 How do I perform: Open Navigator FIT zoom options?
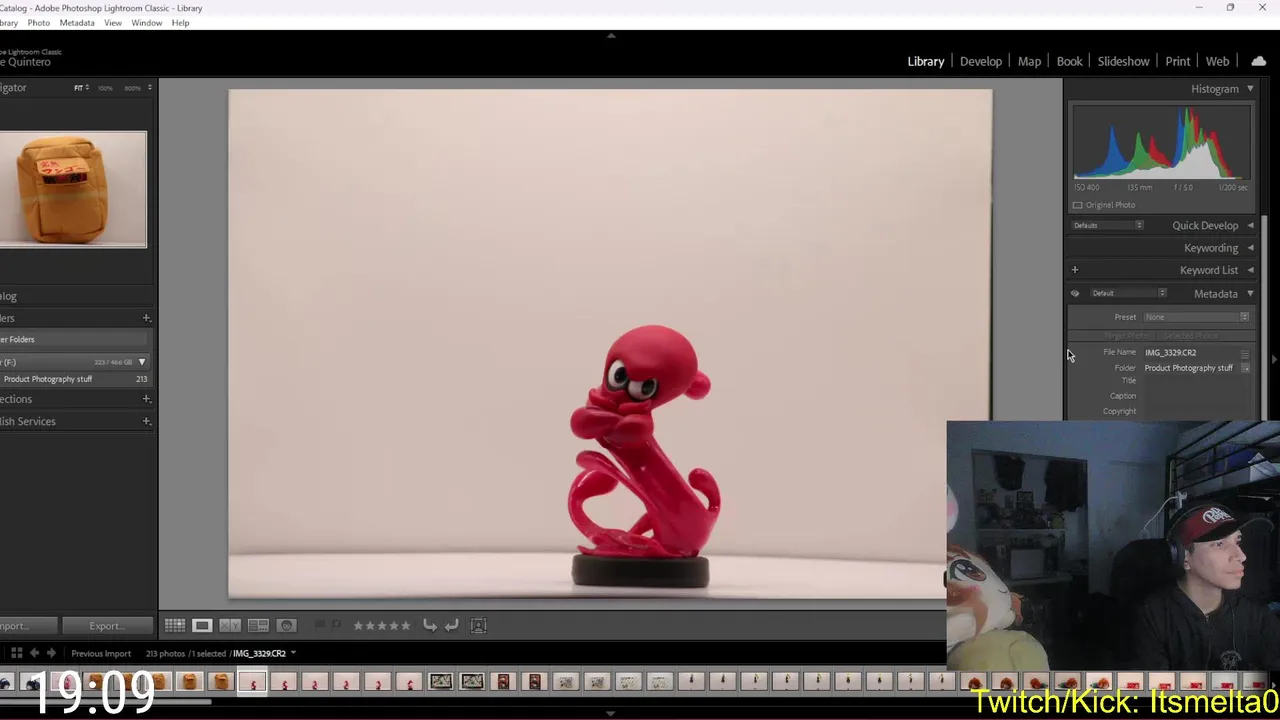click(79, 88)
